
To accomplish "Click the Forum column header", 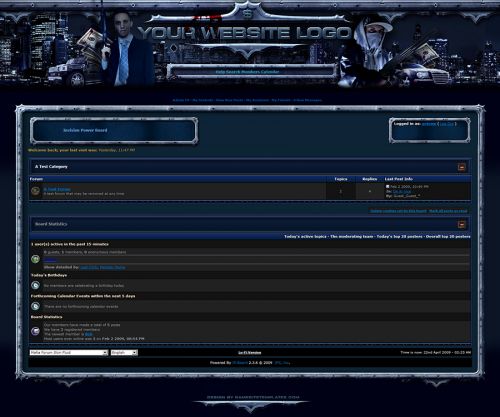I will coord(36,179).
